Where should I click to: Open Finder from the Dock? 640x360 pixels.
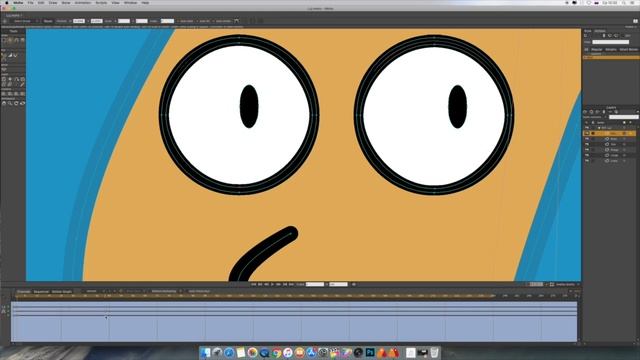tap(205, 353)
